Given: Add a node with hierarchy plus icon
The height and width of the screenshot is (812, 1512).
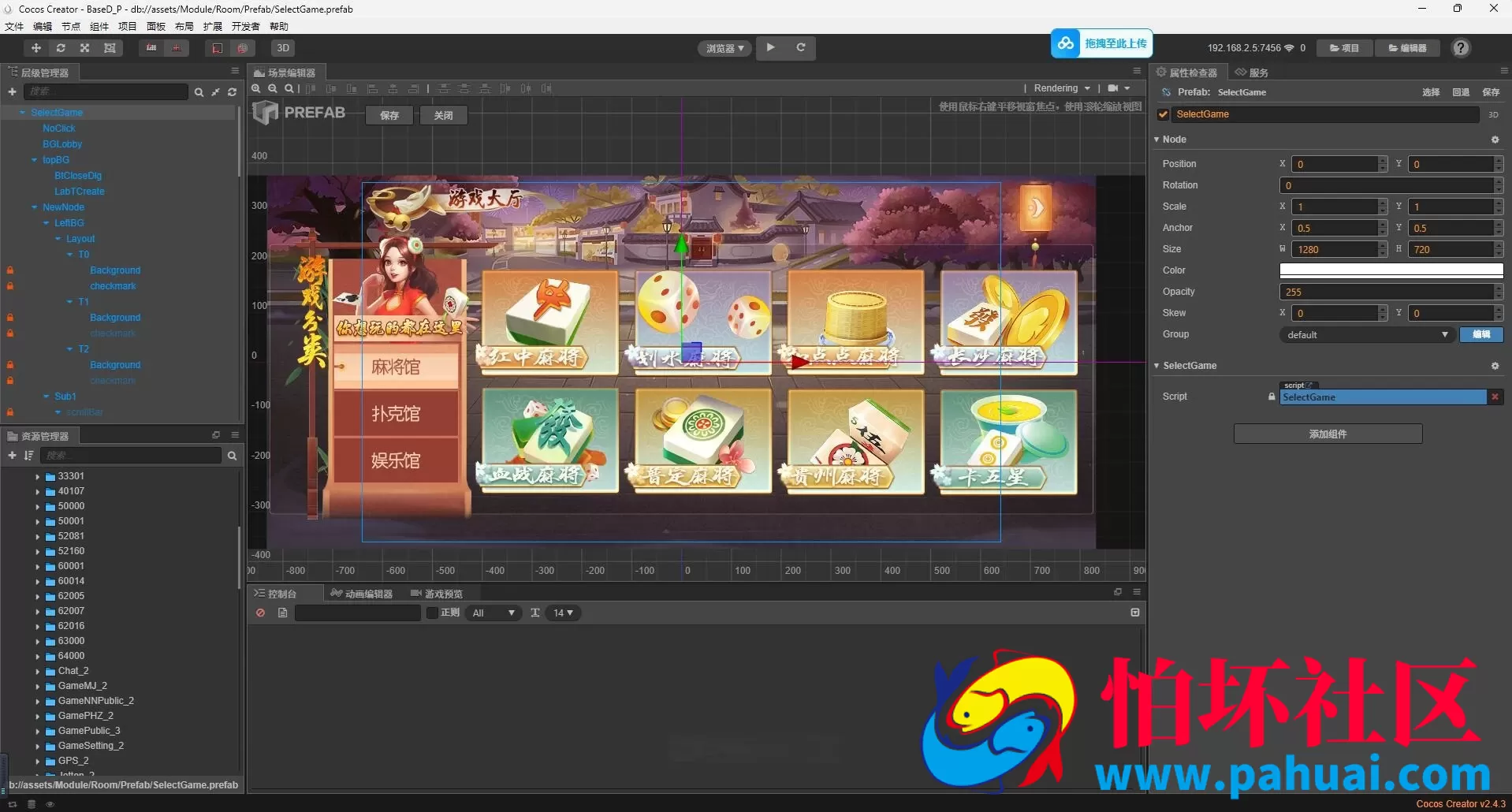Looking at the screenshot, I should 12,91.
